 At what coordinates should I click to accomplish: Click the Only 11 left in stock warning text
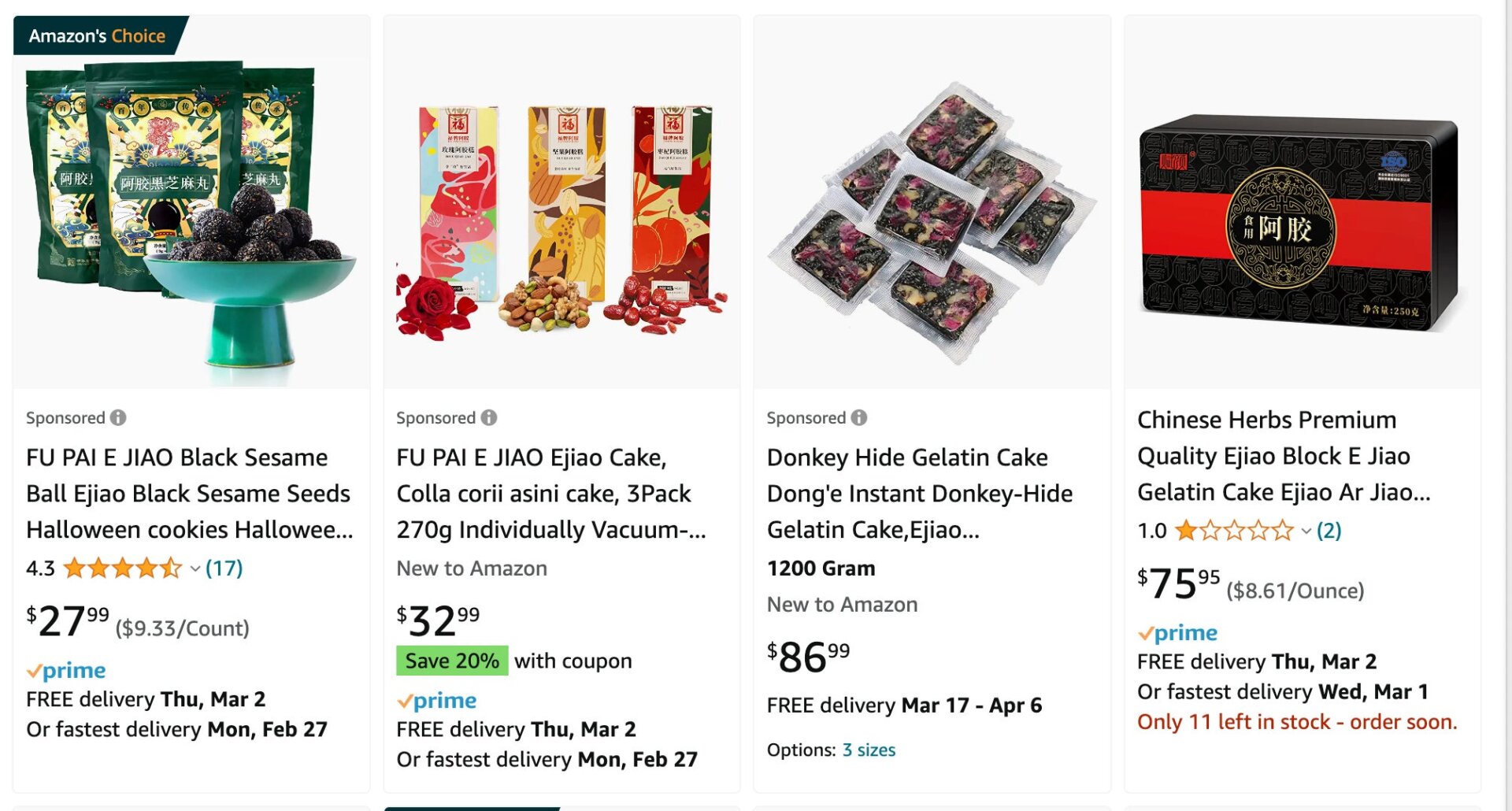click(1297, 722)
